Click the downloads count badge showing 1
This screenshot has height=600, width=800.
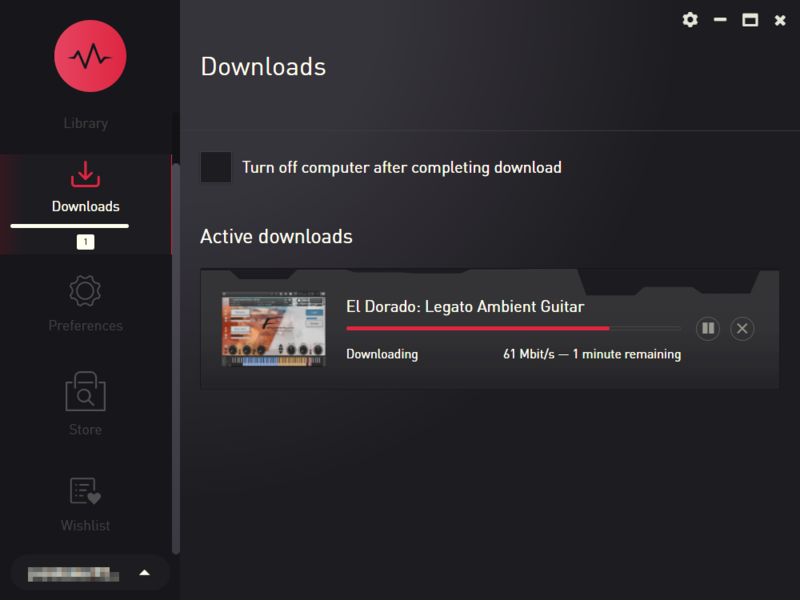click(85, 242)
